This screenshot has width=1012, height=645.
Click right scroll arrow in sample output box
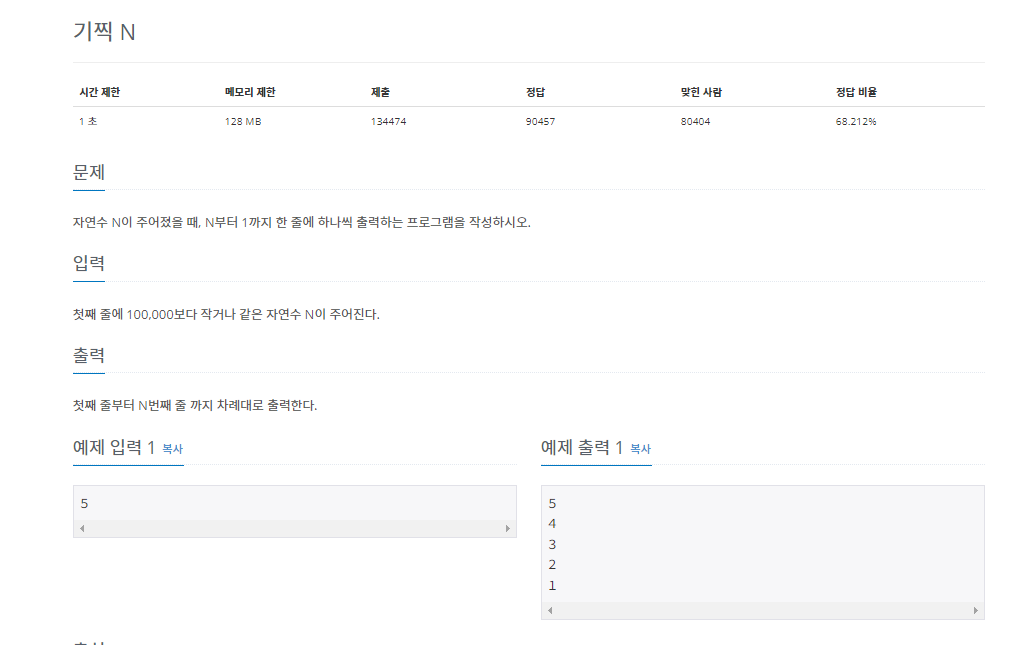pyautogui.click(x=976, y=610)
